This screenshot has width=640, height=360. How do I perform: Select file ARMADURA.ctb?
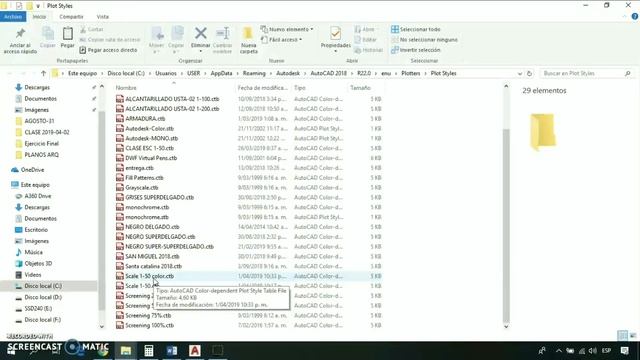pos(145,119)
